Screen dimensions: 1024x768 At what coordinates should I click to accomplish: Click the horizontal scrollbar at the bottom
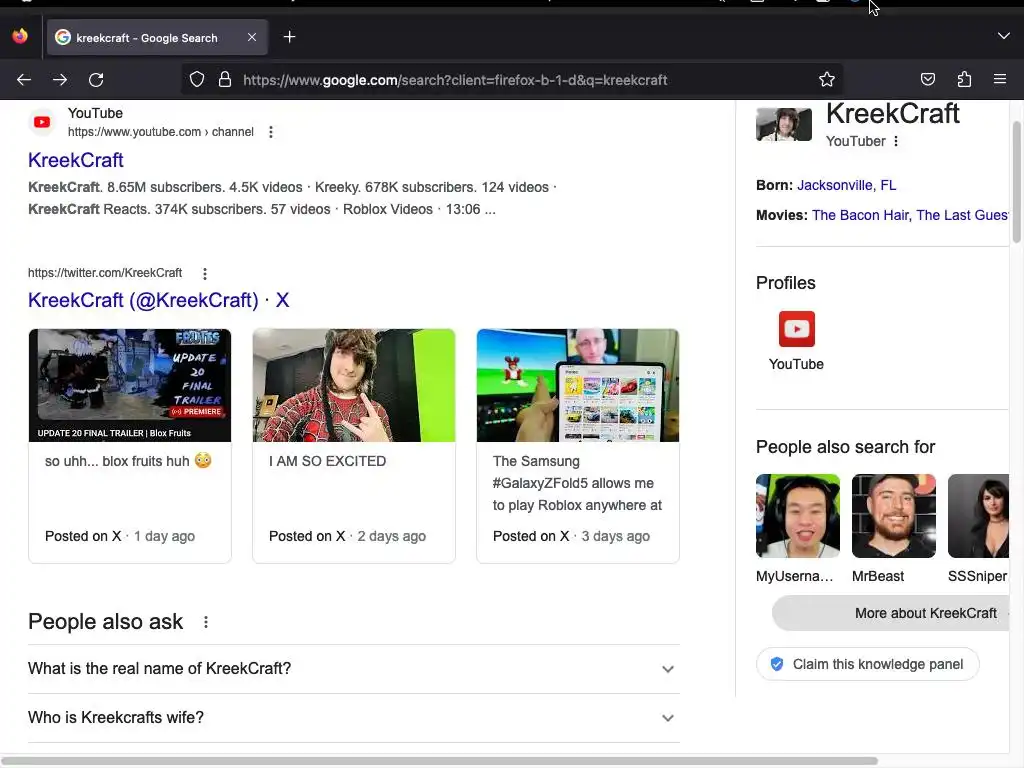click(x=439, y=761)
